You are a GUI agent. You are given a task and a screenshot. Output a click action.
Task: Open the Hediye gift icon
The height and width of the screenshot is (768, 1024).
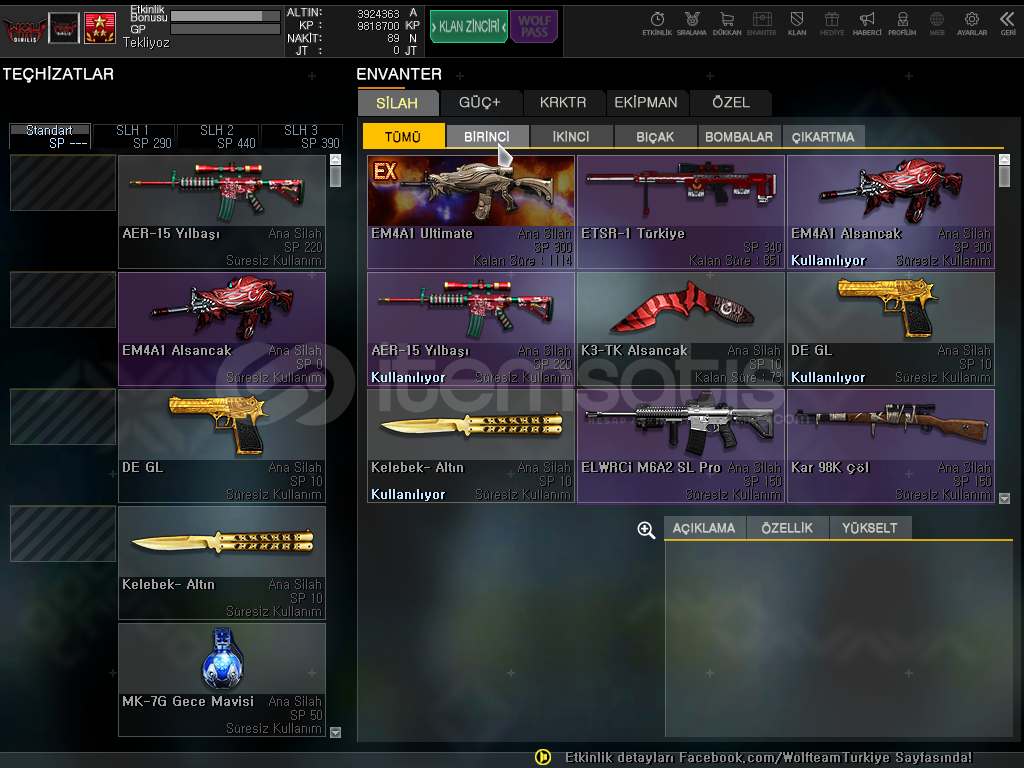[832, 23]
